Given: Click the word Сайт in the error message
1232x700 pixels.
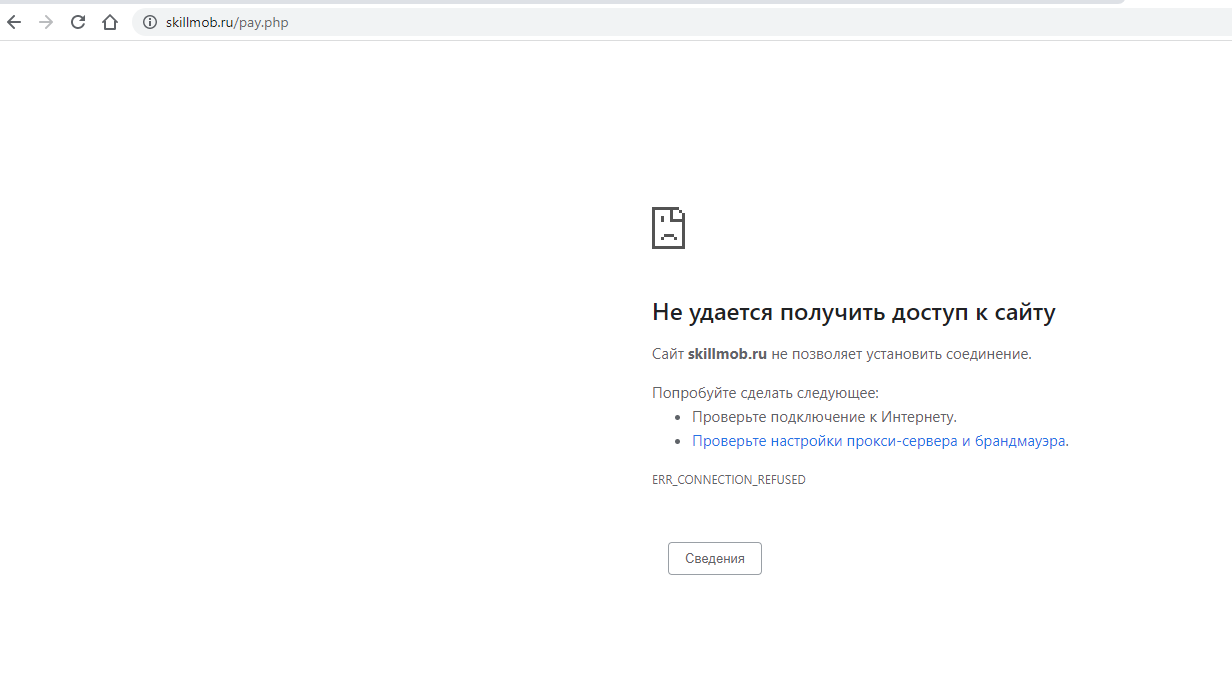Looking at the screenshot, I should tap(667, 354).
